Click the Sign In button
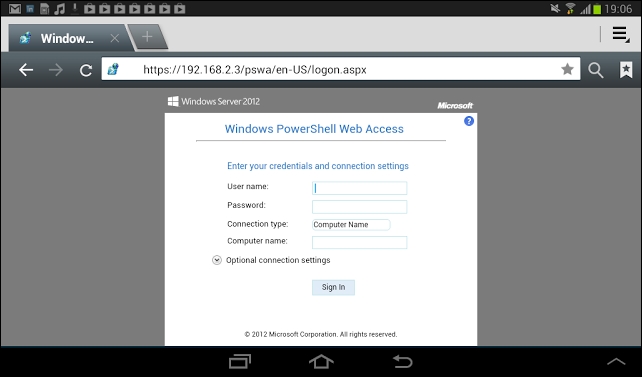This screenshot has height=377, width=642. point(333,287)
